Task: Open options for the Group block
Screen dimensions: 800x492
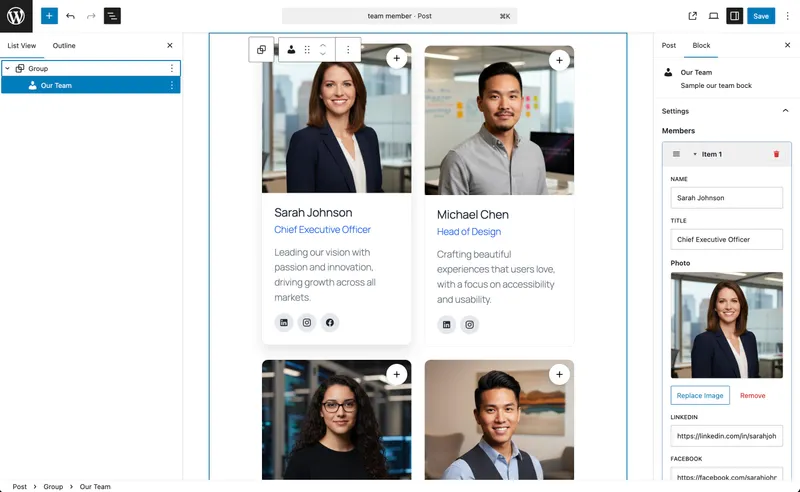Action: click(172, 68)
